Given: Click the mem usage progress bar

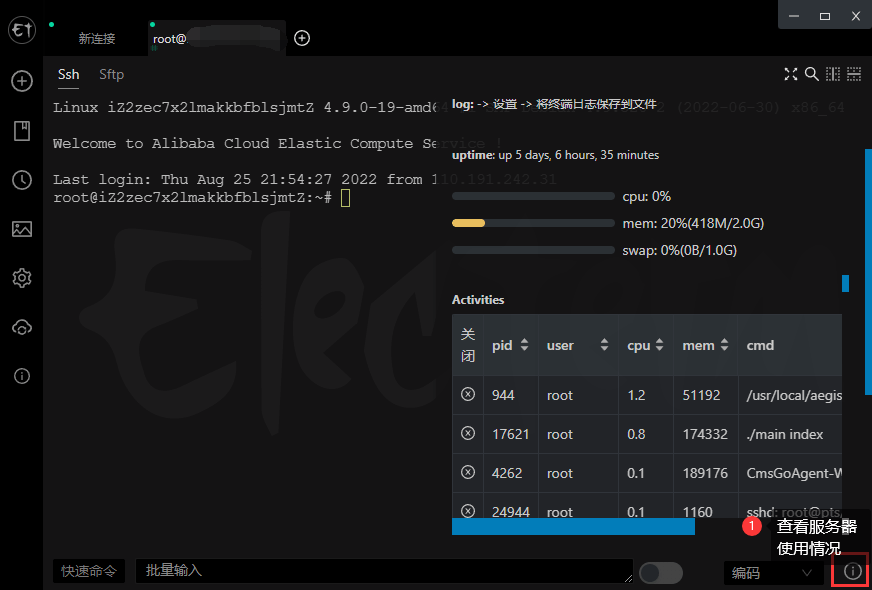Looking at the screenshot, I should click(x=533, y=224).
